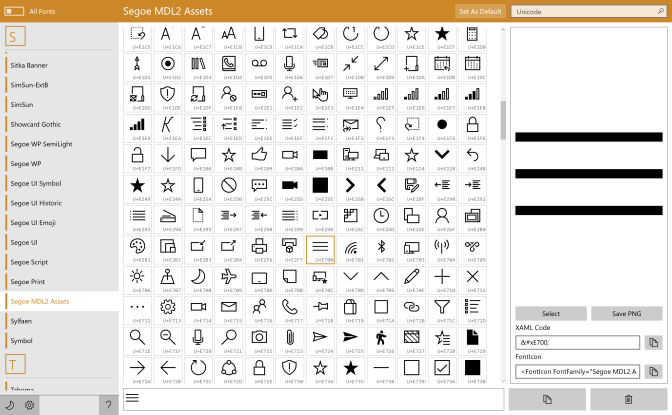
Task: Select the two-people glyph U+E716
Action: 259,310
